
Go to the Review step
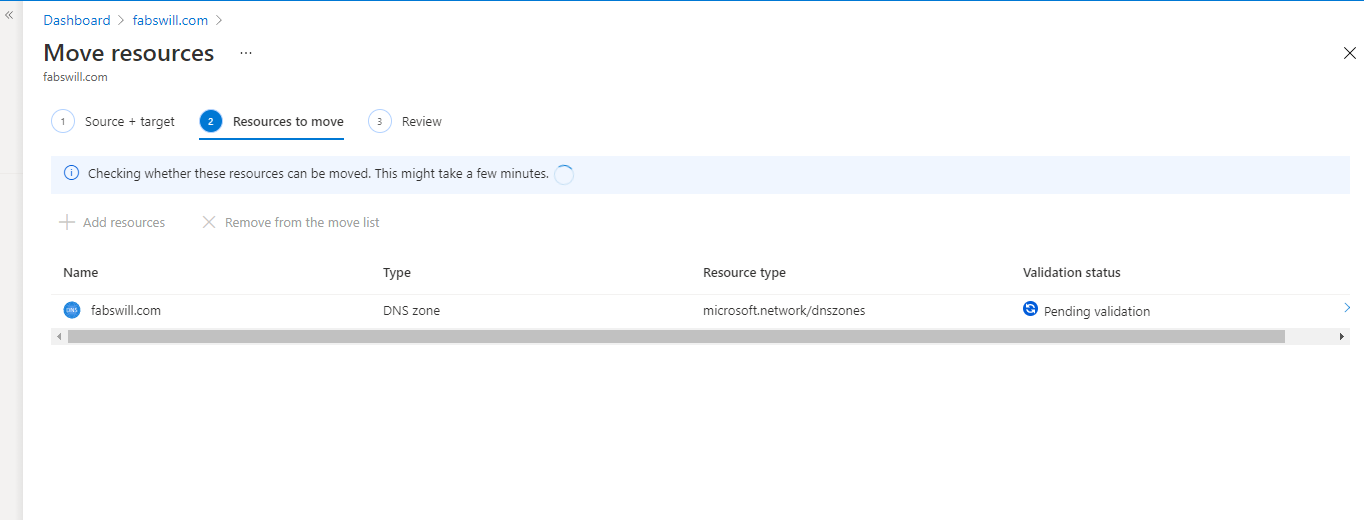(x=405, y=122)
